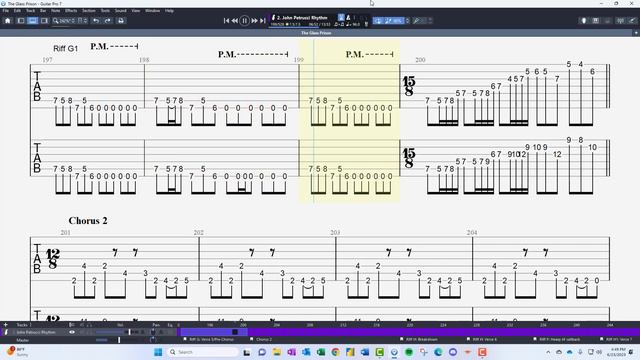Open the print icon
This screenshot has width=640, height=360.
click(121, 20)
